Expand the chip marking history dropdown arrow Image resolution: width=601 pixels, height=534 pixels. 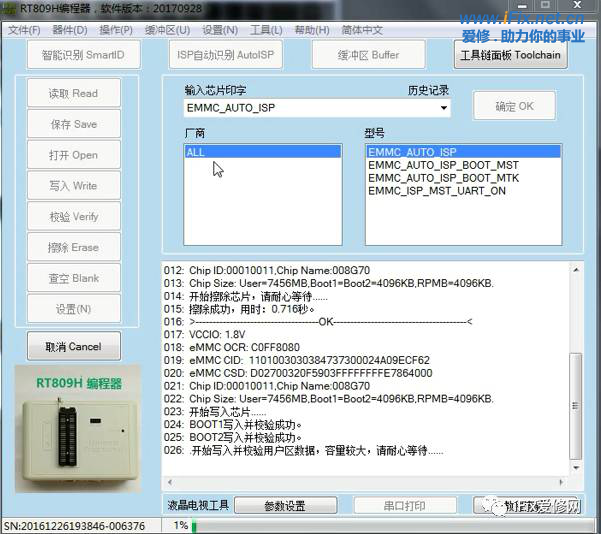pyautogui.click(x=443, y=108)
